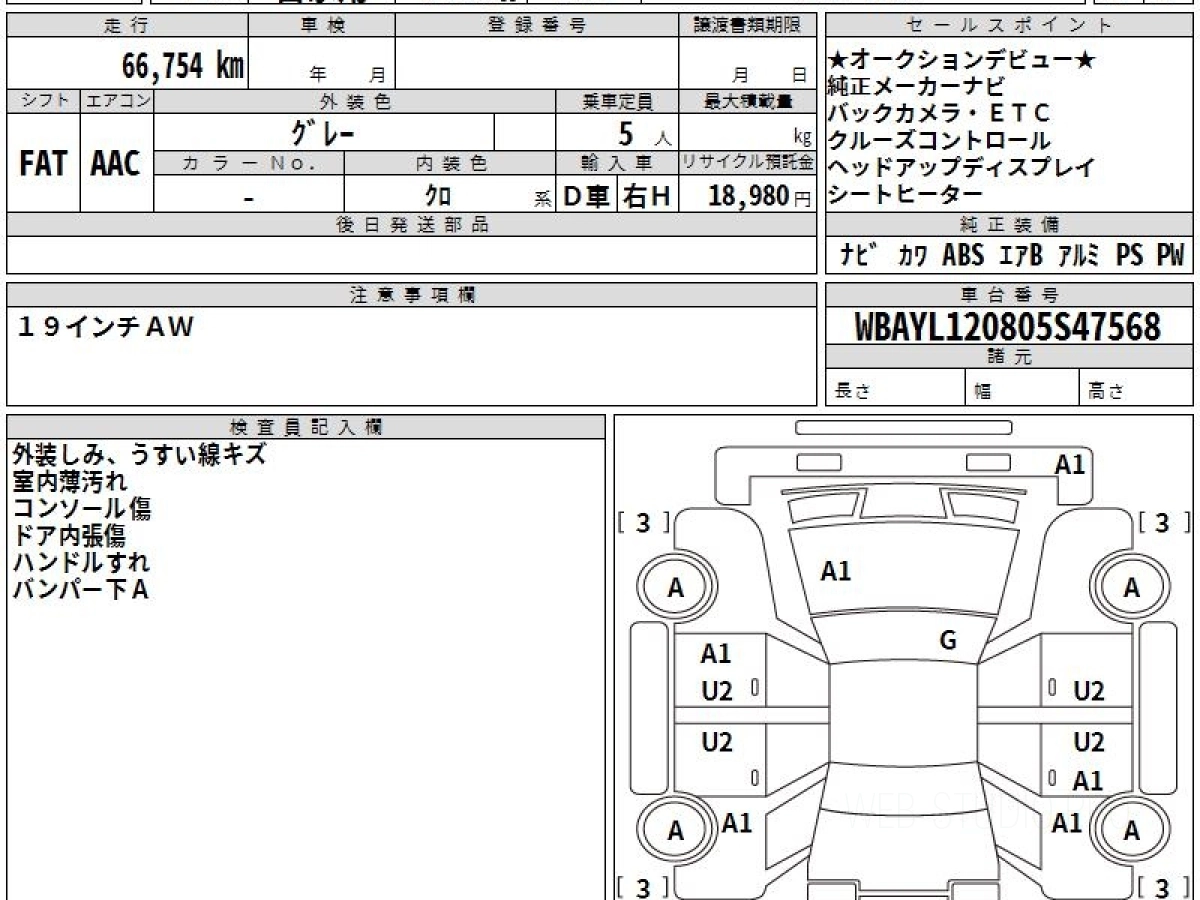The image size is (1200, 900).
Task: Click the ヘッドアップディスプレイ line
Action: click(962, 167)
